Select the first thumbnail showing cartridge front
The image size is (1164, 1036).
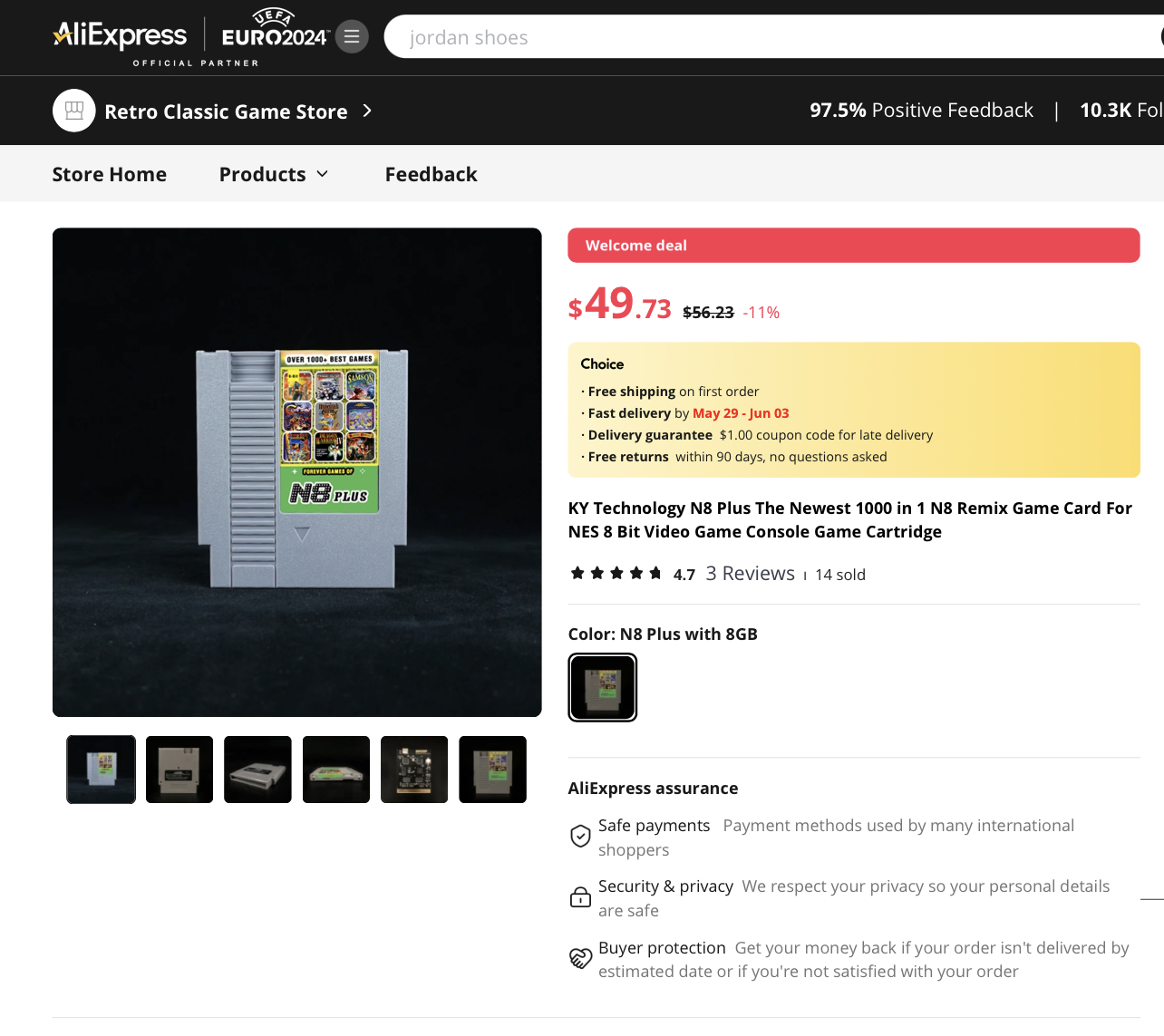point(102,770)
